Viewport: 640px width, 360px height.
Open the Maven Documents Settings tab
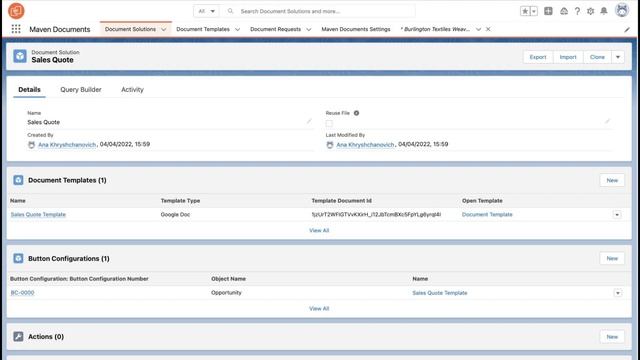356,29
